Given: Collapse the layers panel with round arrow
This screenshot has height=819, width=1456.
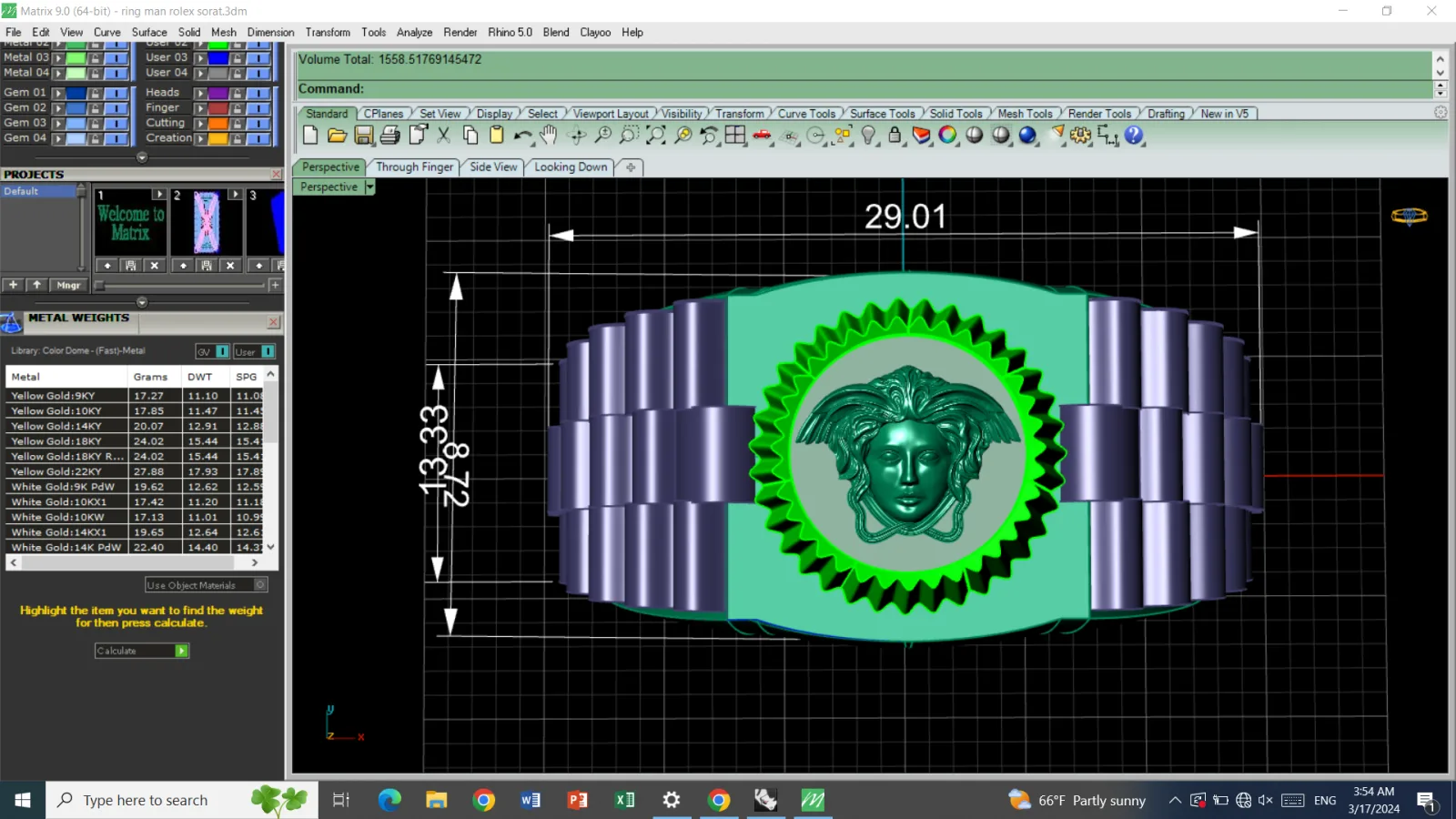Looking at the screenshot, I should tap(142, 157).
